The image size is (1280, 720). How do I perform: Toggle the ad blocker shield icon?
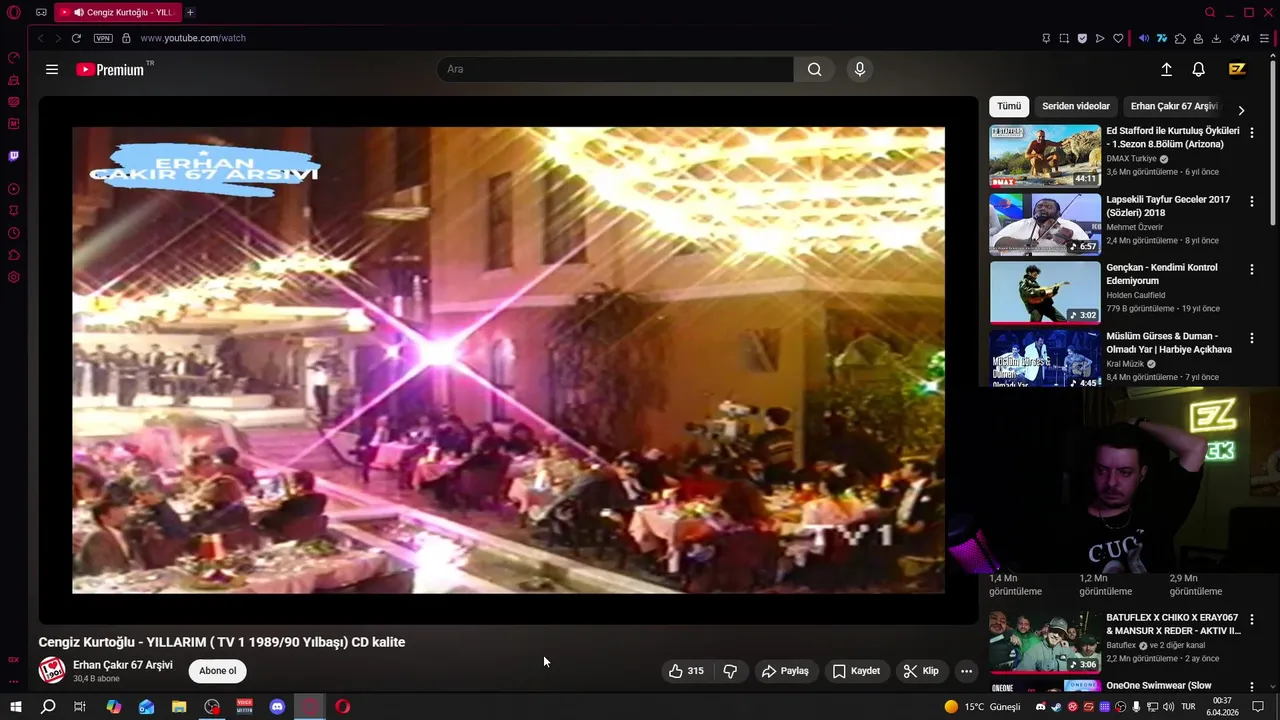(1082, 38)
